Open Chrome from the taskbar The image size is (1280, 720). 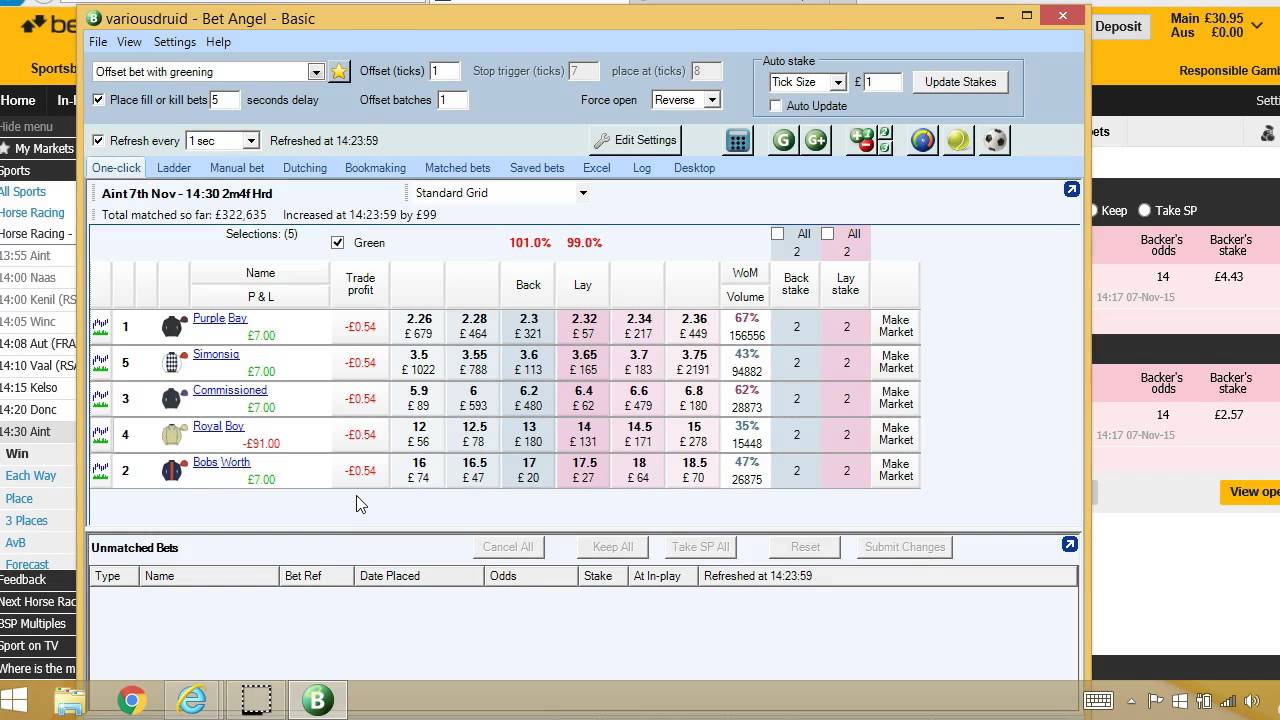point(131,700)
